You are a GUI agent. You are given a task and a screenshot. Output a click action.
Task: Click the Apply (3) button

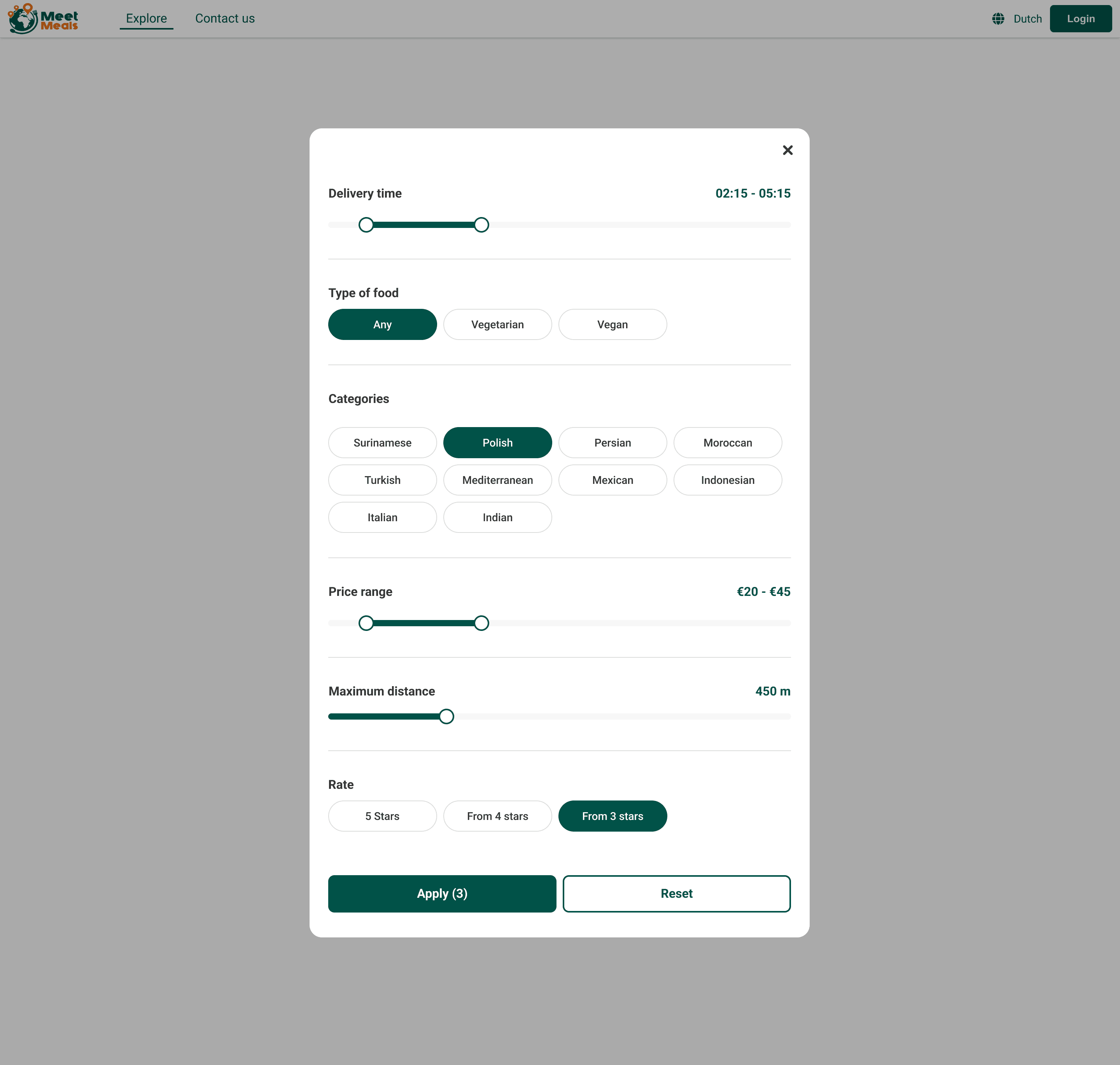click(x=442, y=893)
